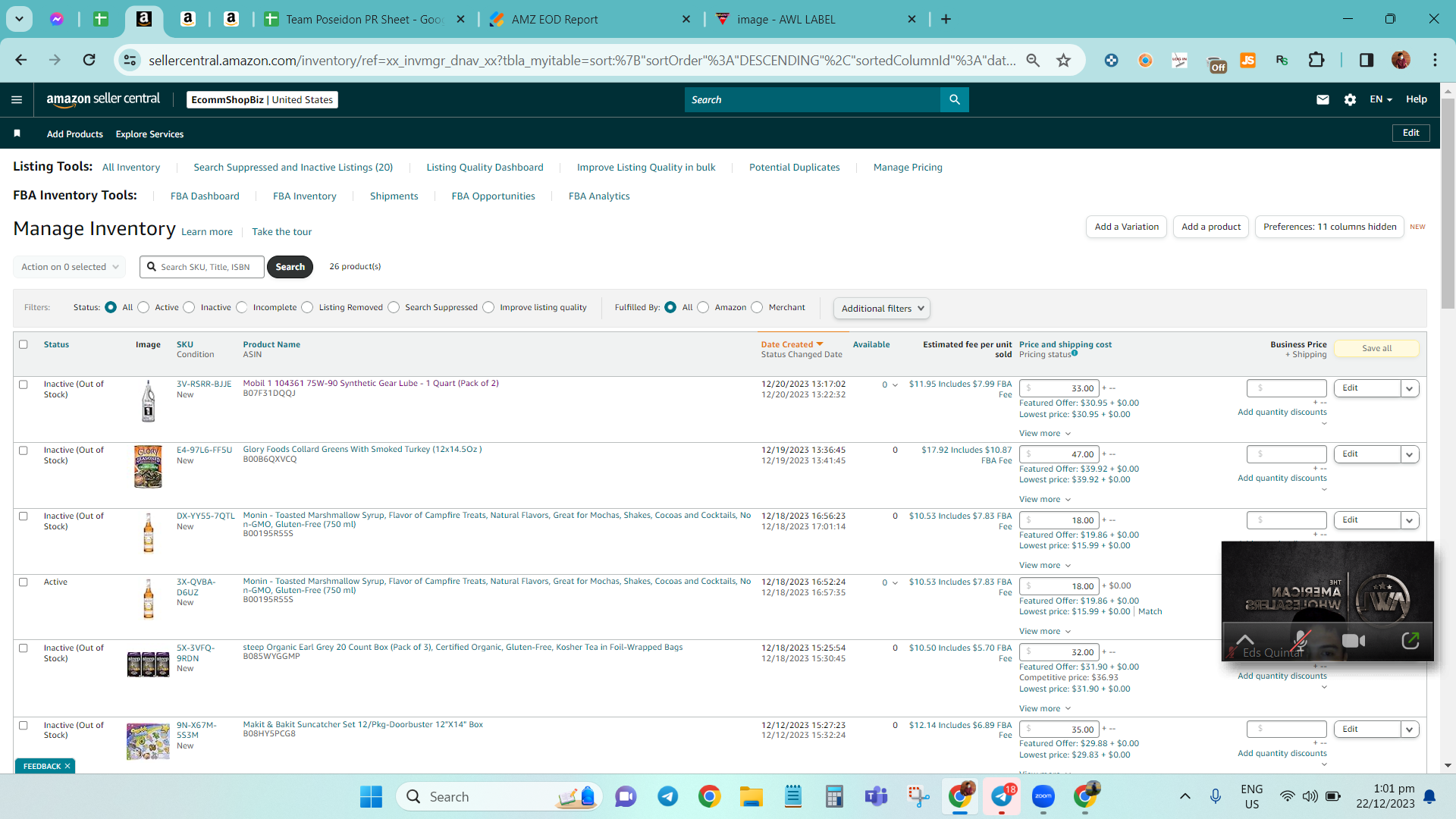Expand View more for Glory Foods row
Screen dimensions: 1456x819
(x=1045, y=500)
